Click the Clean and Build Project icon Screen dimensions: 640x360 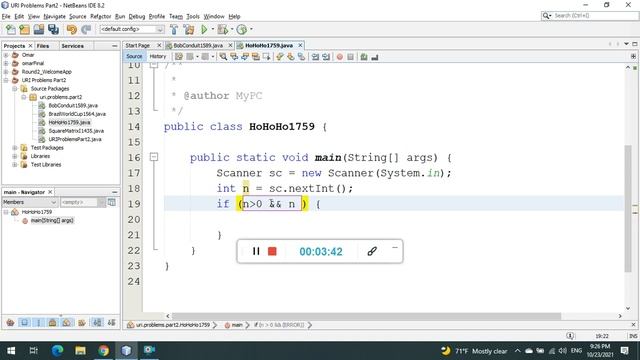189,29
